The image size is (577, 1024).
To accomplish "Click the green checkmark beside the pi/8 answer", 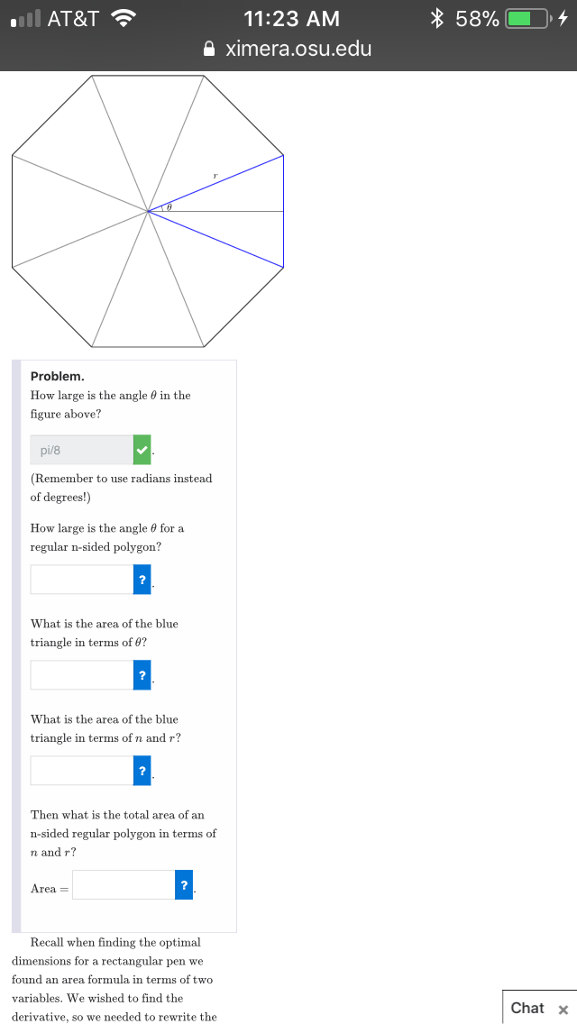I will (x=141, y=449).
